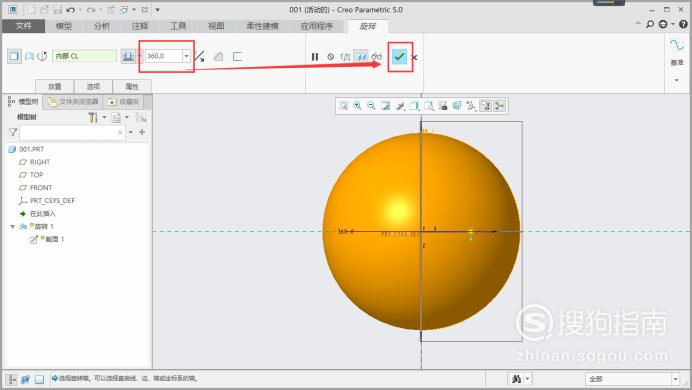Click the zoom in icon in the graphics toolbar
This screenshot has height=390, width=692.
357,105
